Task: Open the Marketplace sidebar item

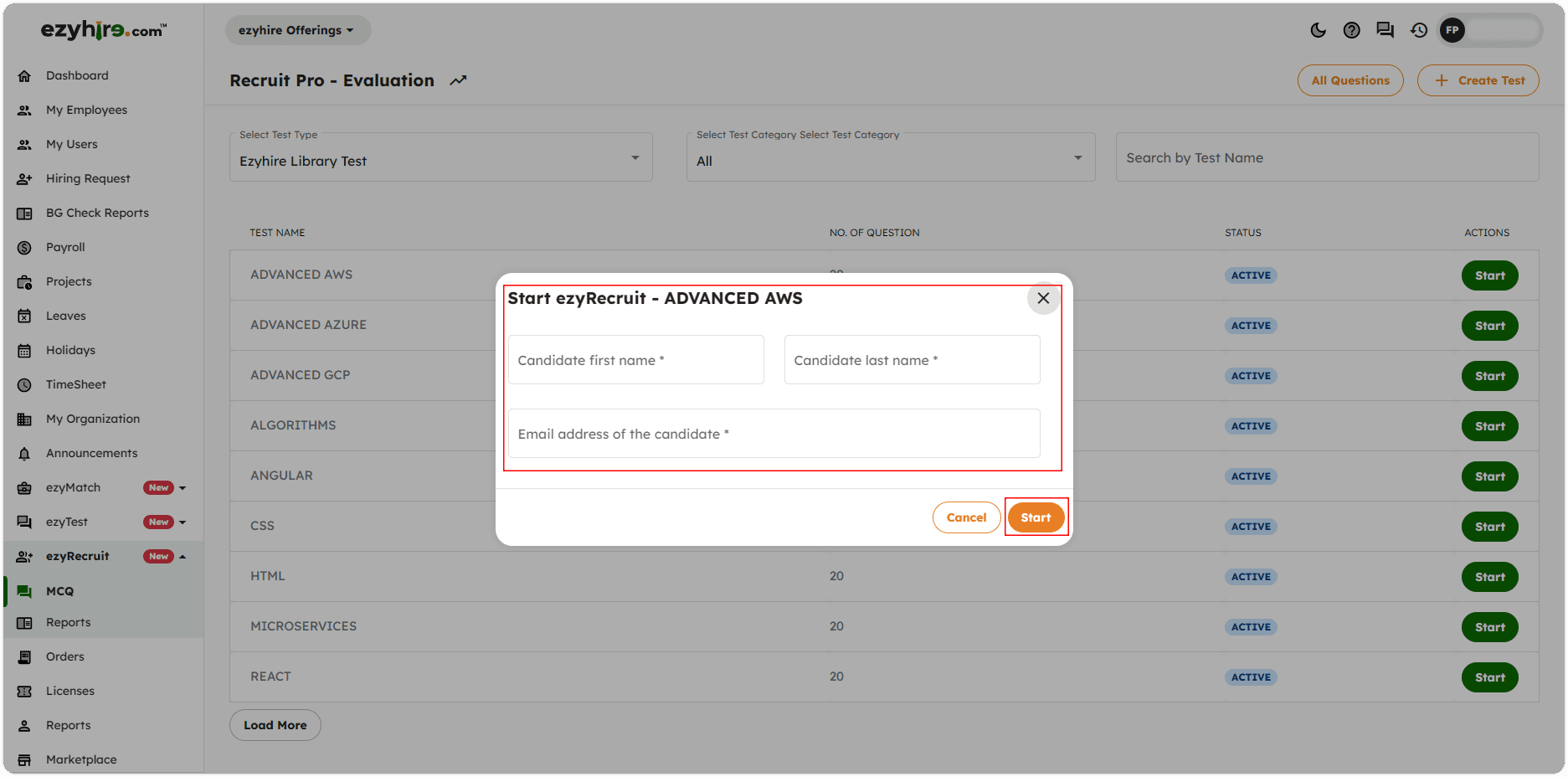Action: tap(103, 759)
